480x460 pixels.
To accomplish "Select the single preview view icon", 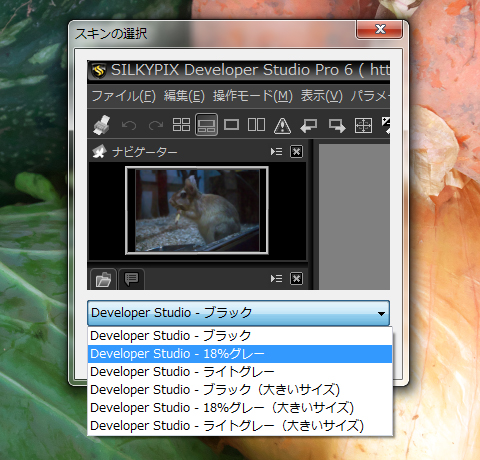I will (x=231, y=125).
